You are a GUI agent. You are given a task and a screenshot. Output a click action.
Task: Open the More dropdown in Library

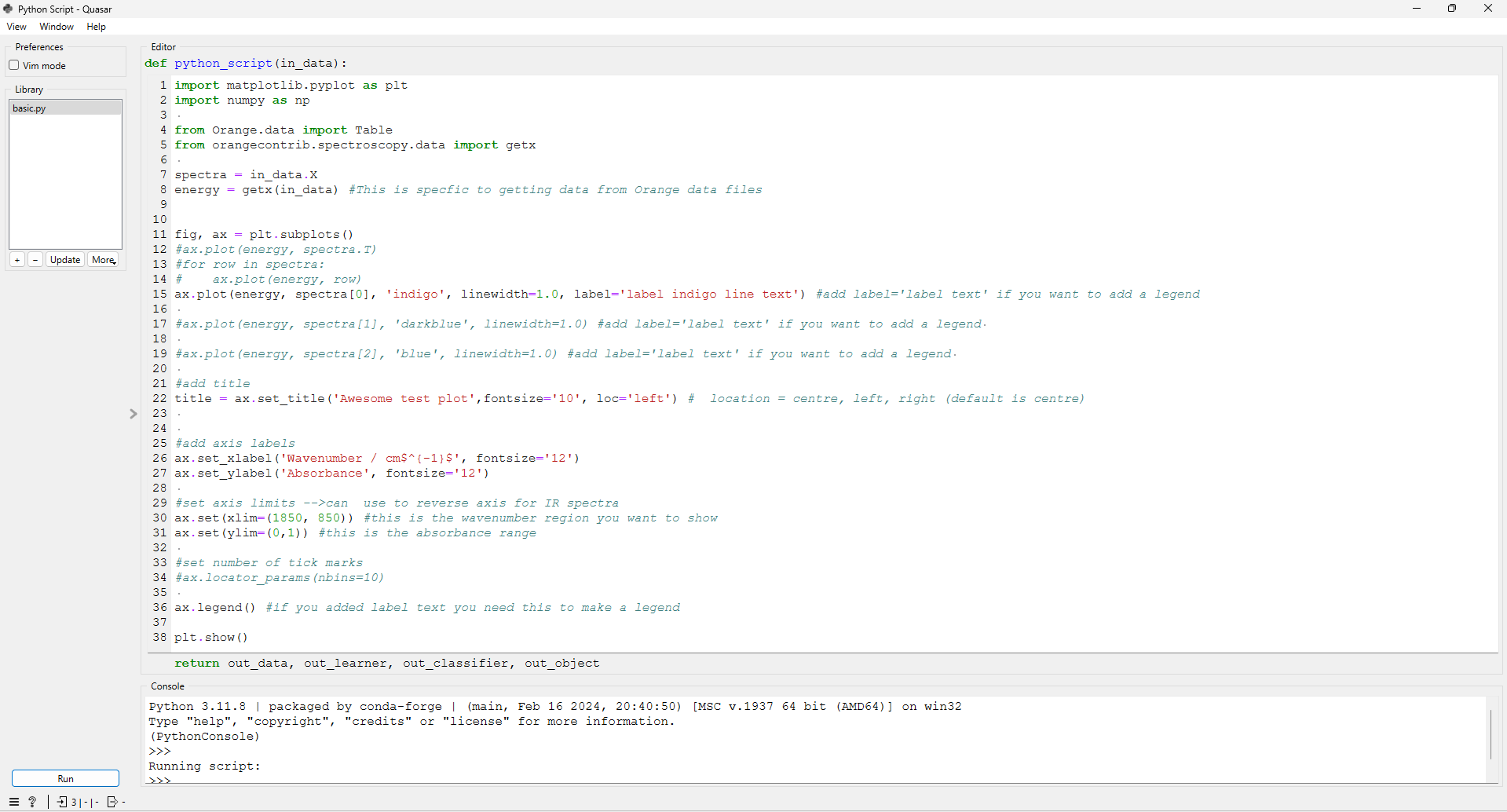tap(104, 260)
